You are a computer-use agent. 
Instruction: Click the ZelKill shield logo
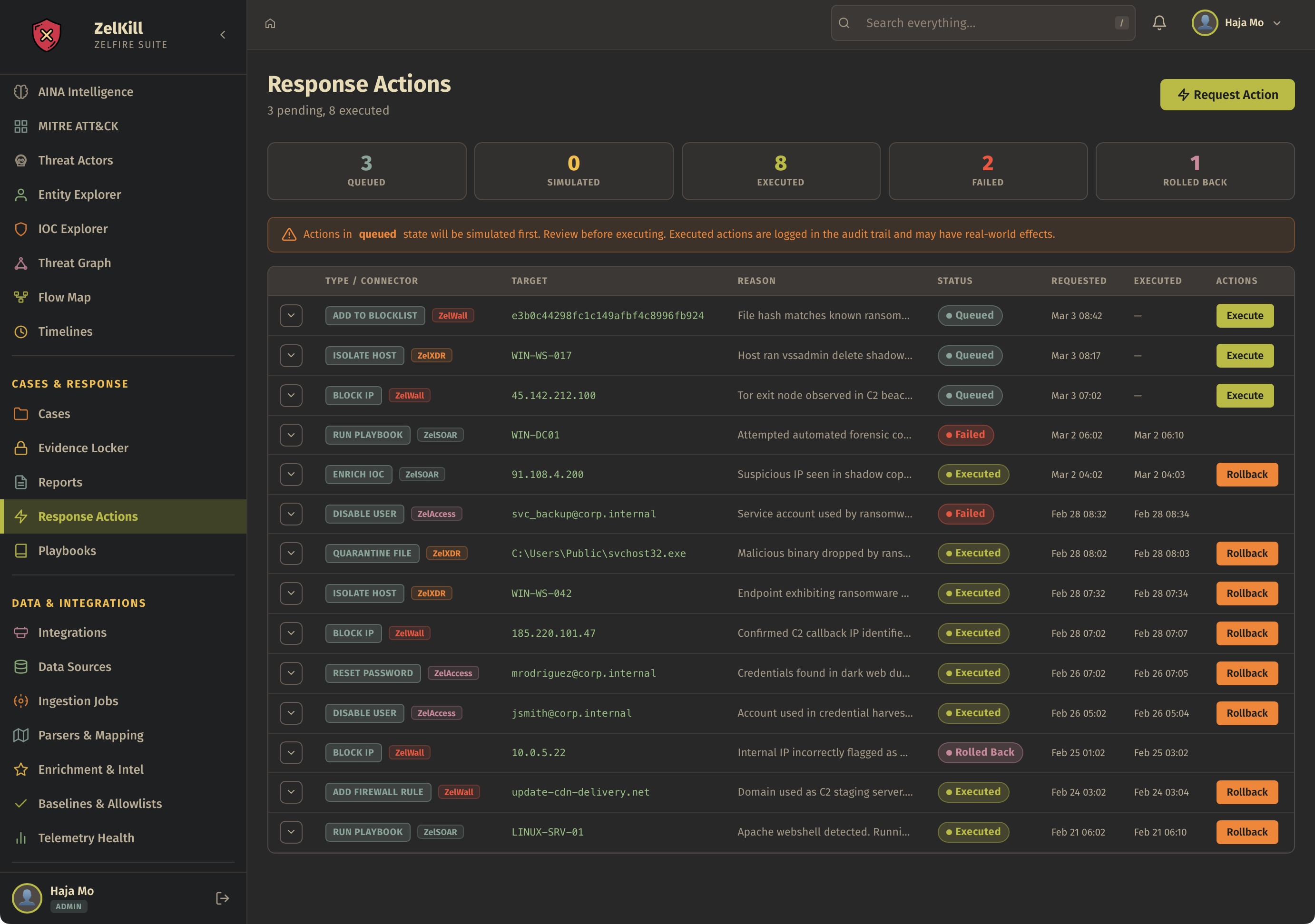[47, 35]
